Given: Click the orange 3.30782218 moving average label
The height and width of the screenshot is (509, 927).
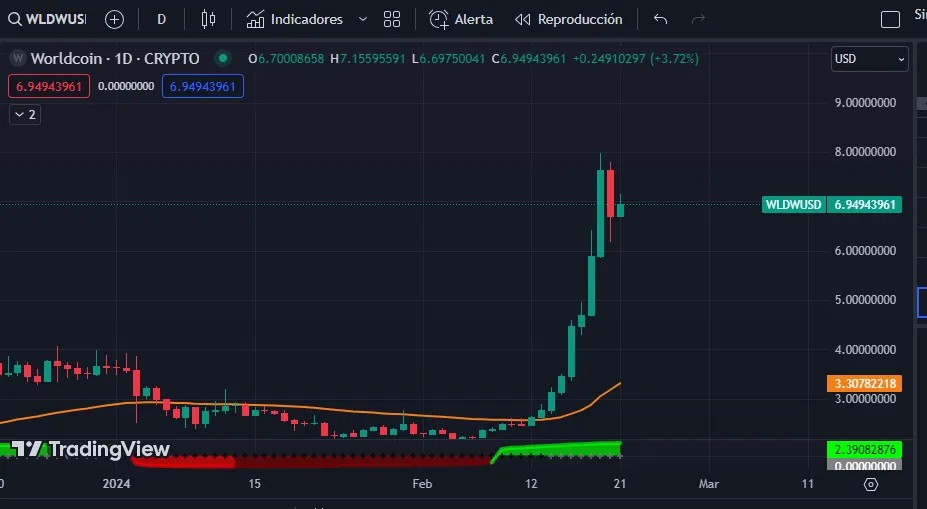Looking at the screenshot, I should tap(864, 384).
